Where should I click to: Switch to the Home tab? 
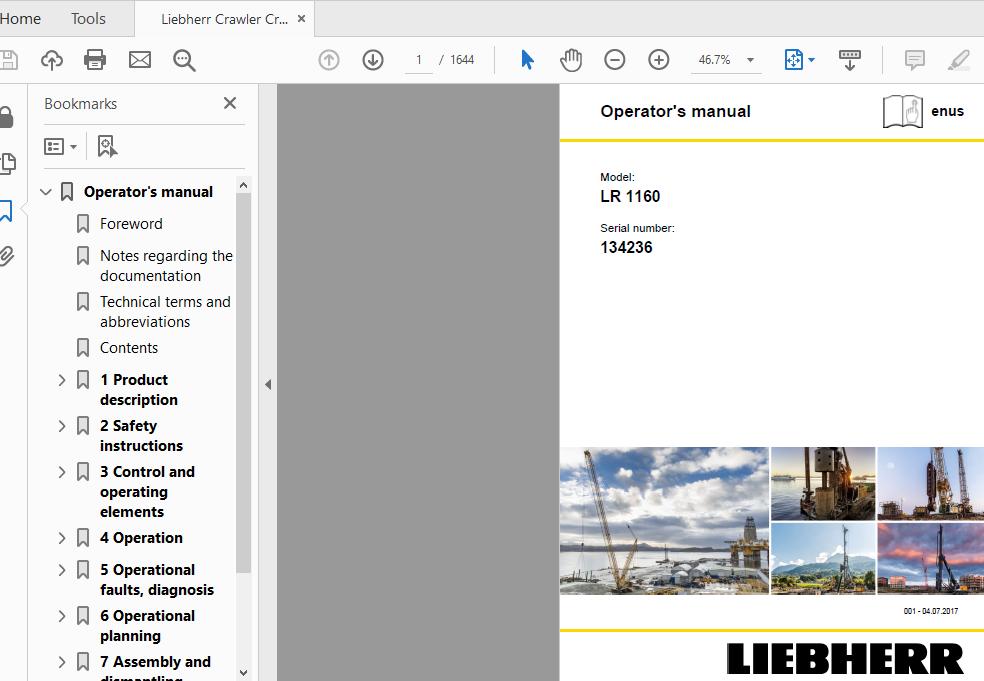coord(20,19)
